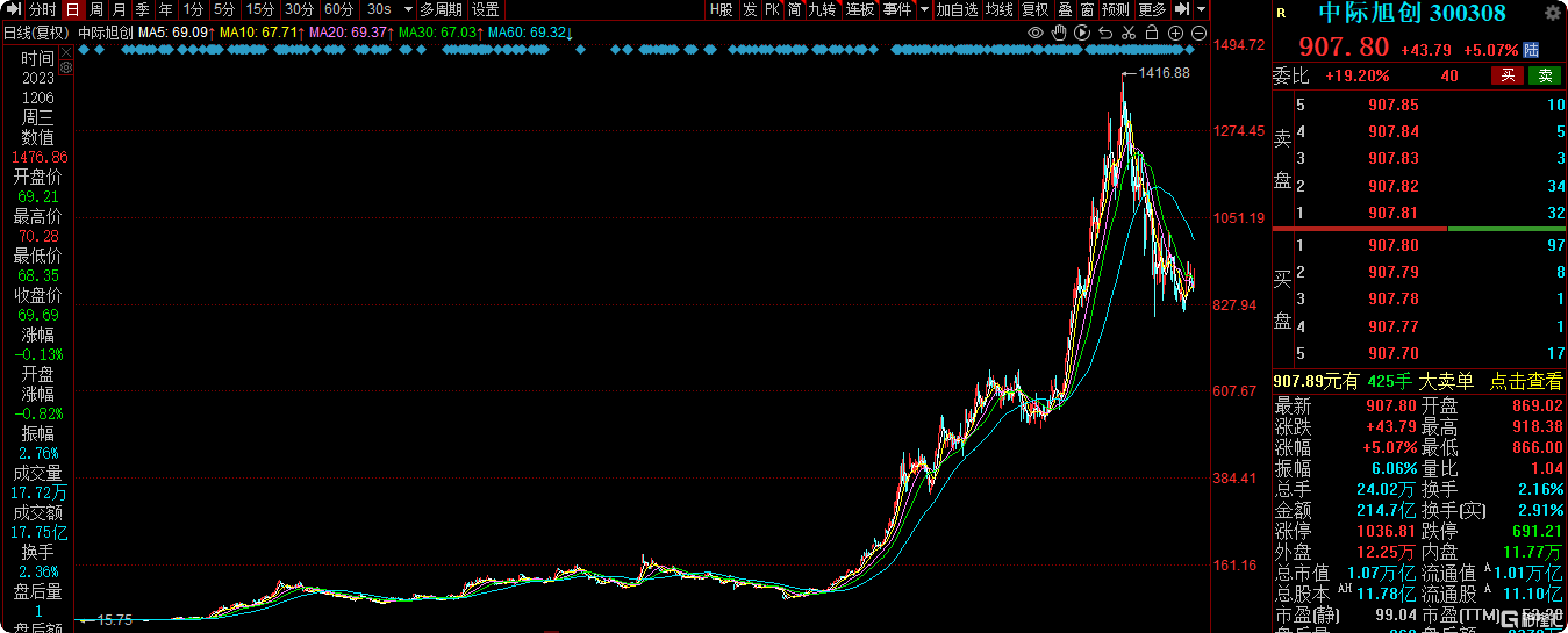Click the 点击查看 link

point(1526,382)
